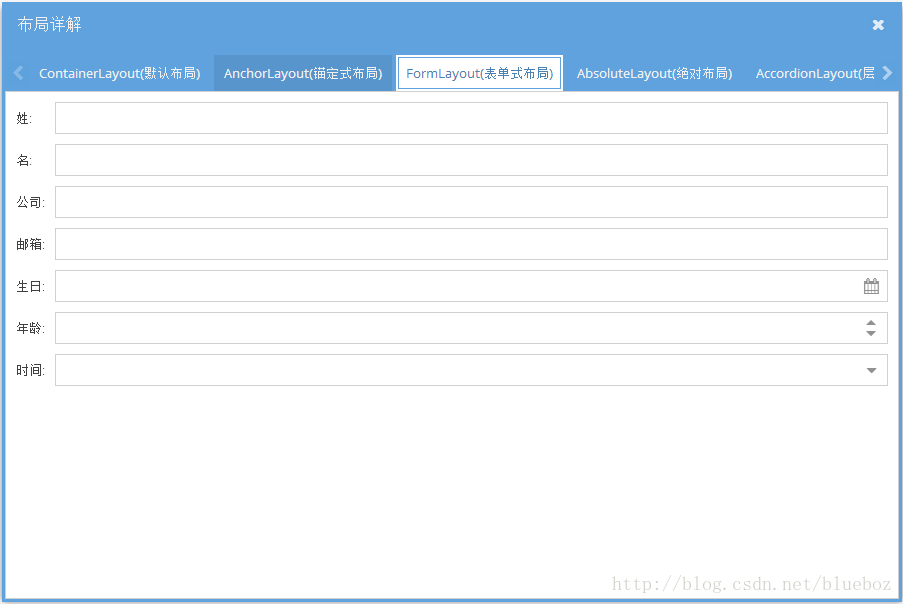The height and width of the screenshot is (604, 903).
Task: Click the 邮箱: field label
Action: coord(31,245)
